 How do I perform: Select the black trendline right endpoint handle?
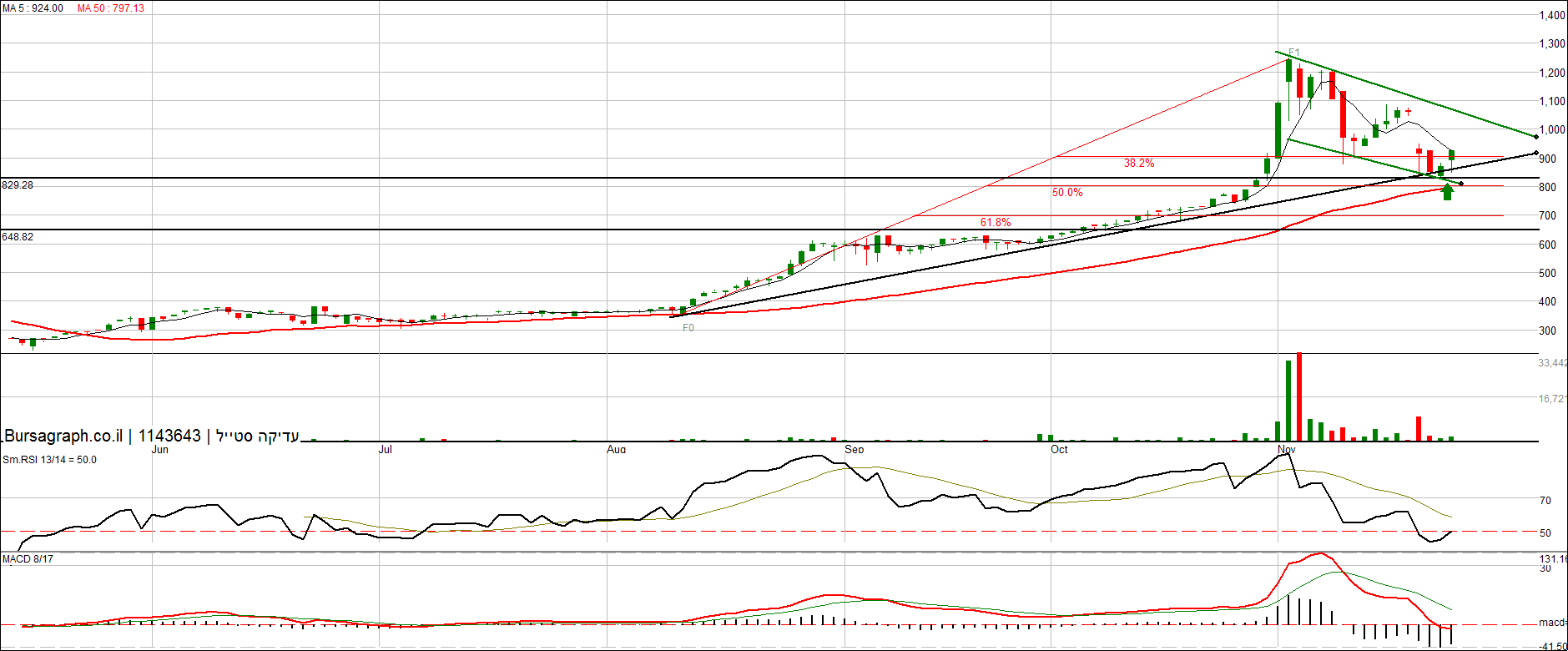point(1536,153)
